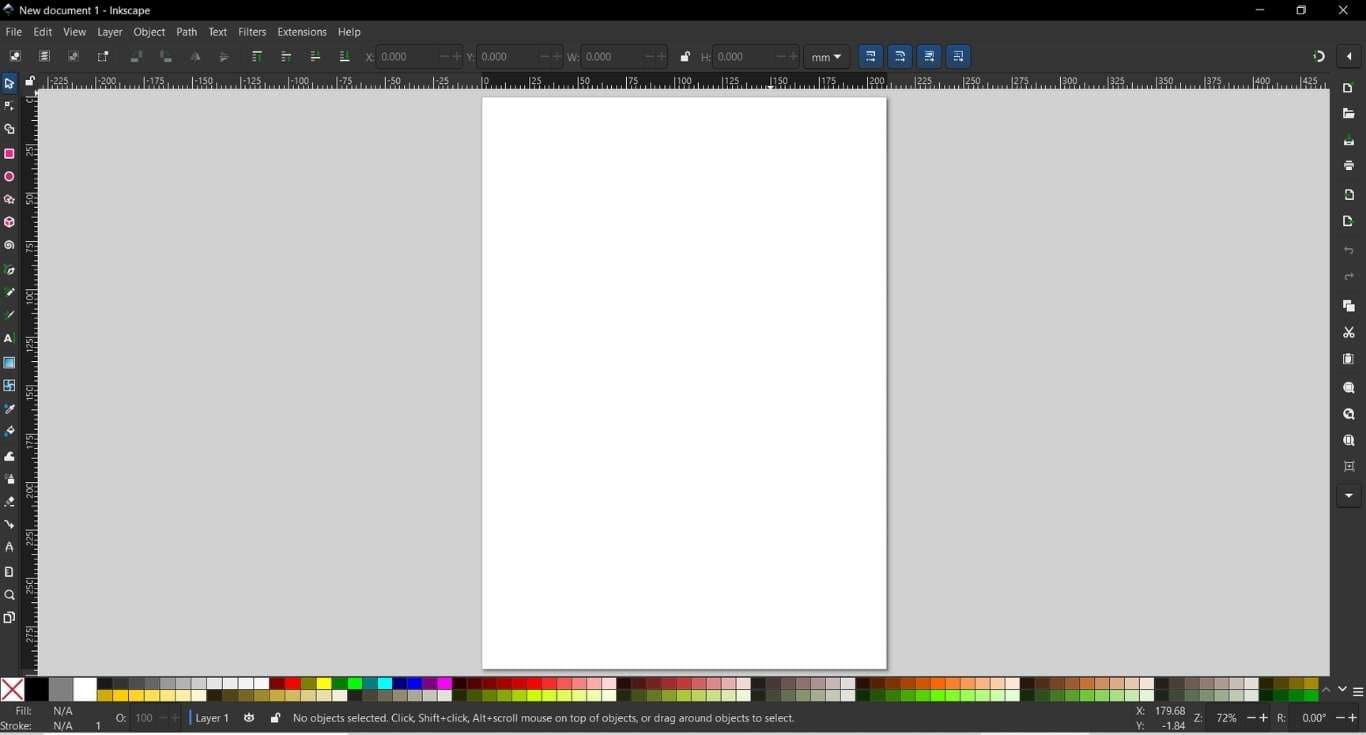Toggle scale stroke width with object

pyautogui.click(x=871, y=57)
